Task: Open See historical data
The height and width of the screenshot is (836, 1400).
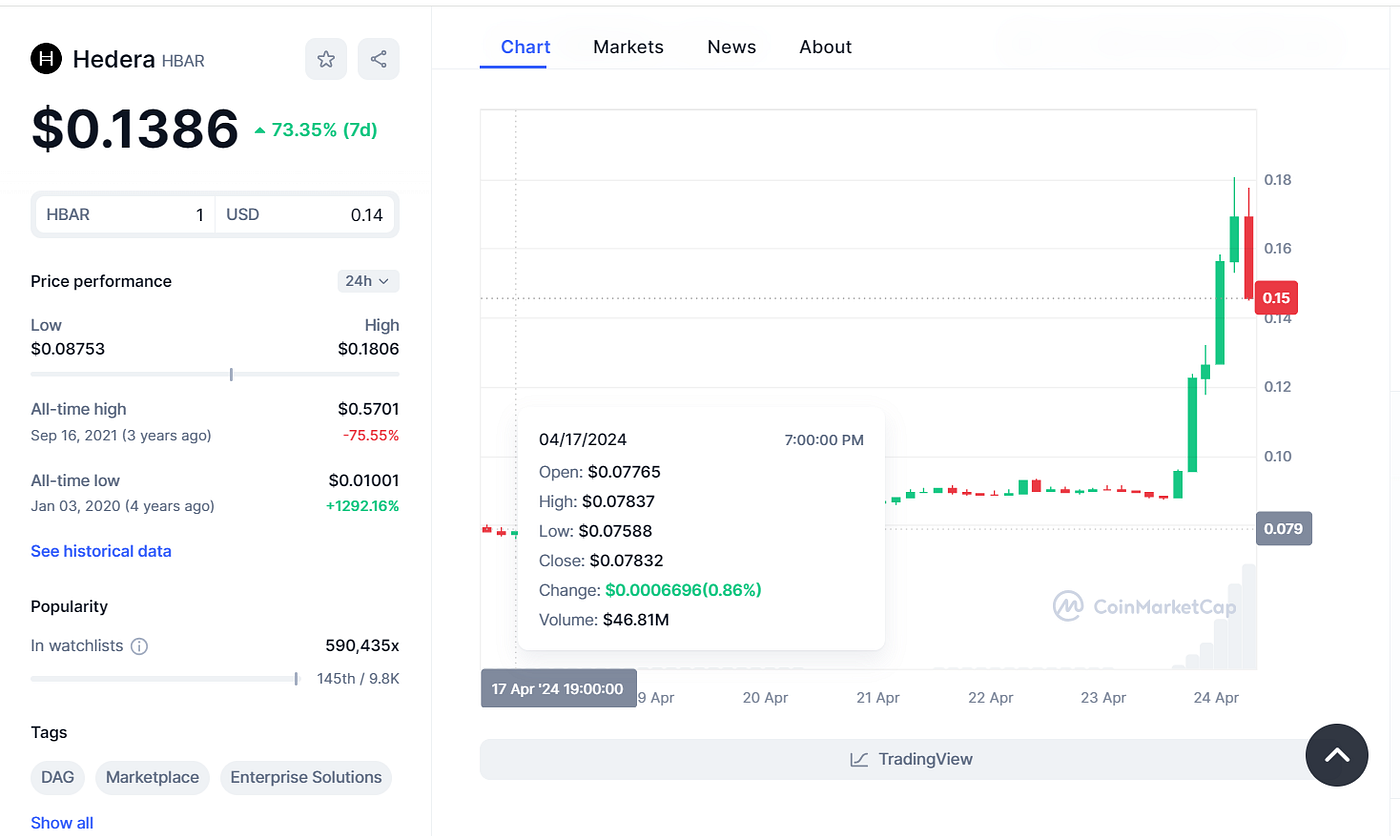Action: click(x=101, y=551)
